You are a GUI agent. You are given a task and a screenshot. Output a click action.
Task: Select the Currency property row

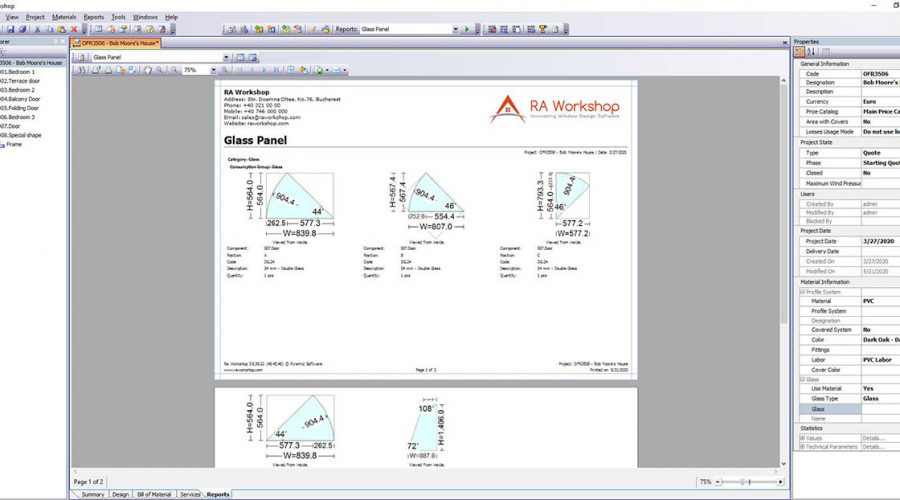click(x=849, y=102)
